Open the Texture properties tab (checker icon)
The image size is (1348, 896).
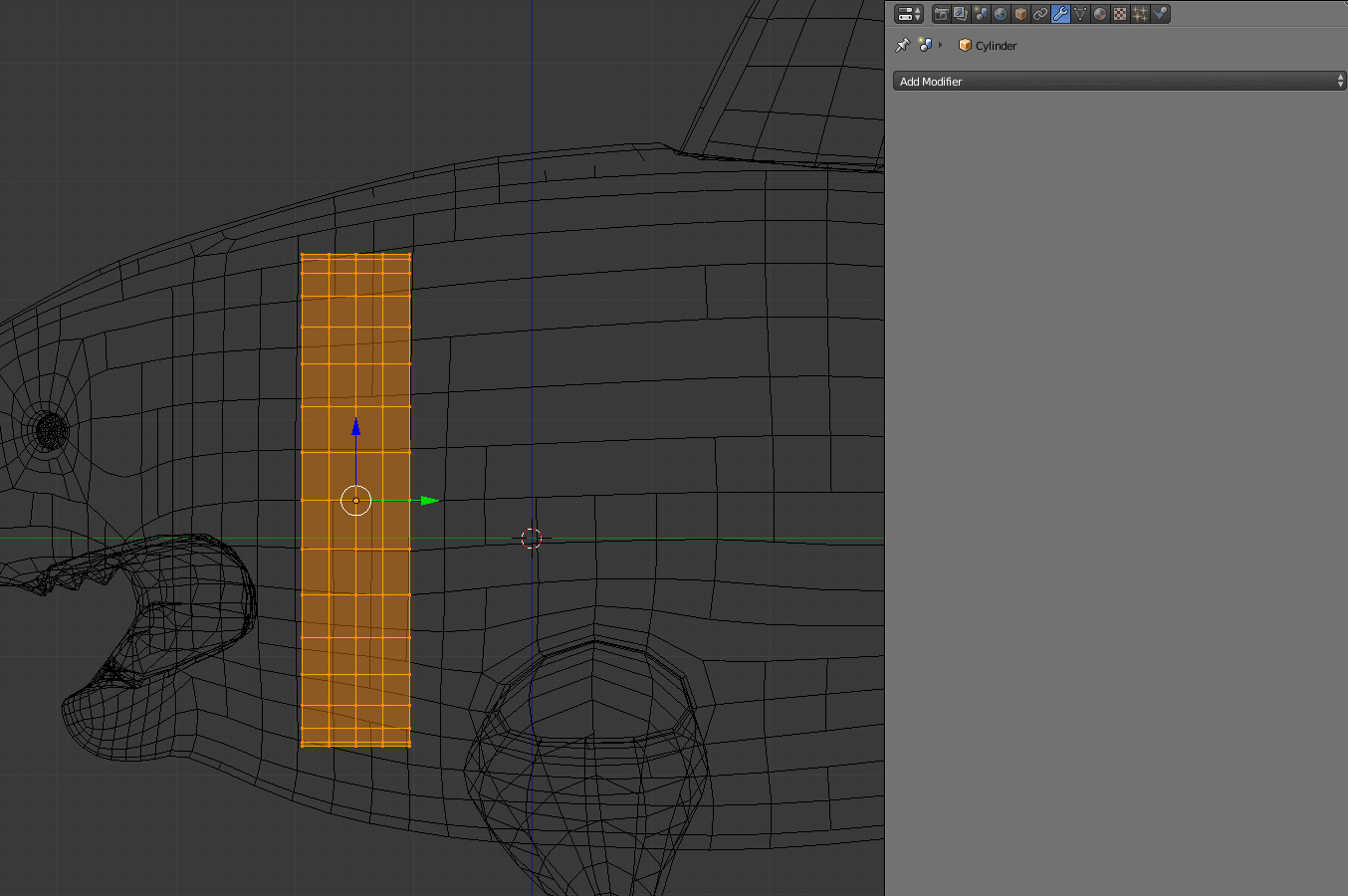pyautogui.click(x=1120, y=14)
